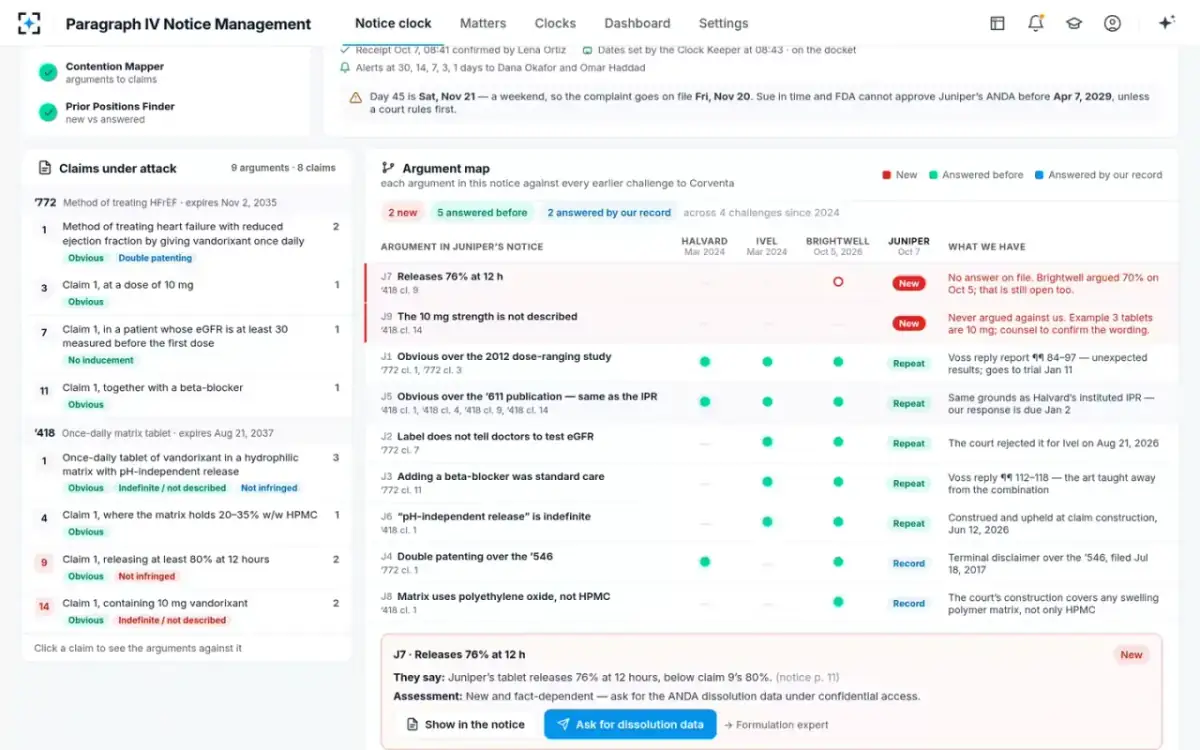Open J9 The 10 mg strength row
The width and height of the screenshot is (1200, 750).
click(x=771, y=323)
